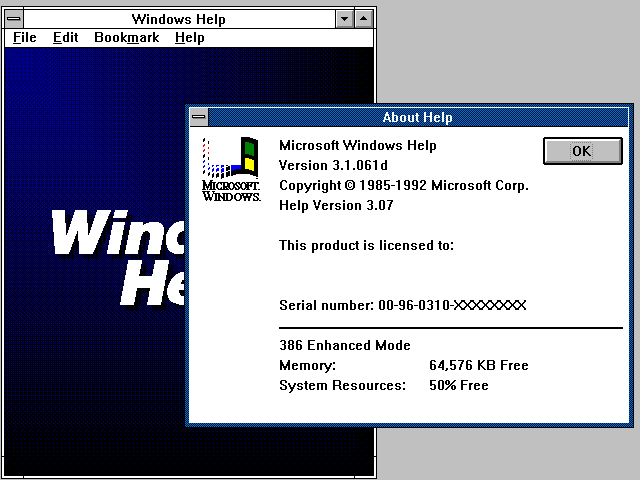Click the Help Version 3.07 text
Screen dimensions: 640x480
[x=336, y=205]
